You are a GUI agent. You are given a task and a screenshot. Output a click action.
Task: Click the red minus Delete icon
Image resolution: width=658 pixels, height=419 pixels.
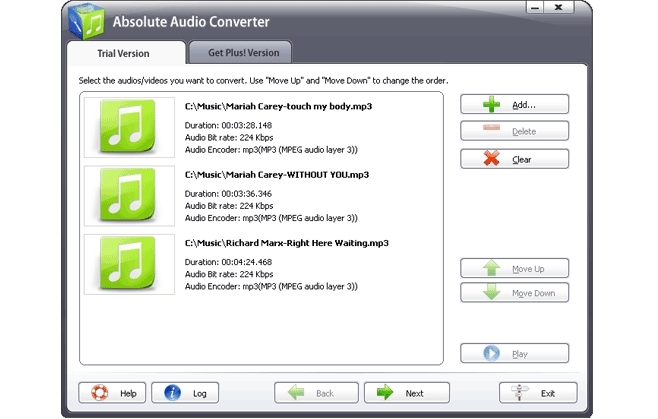[491, 127]
